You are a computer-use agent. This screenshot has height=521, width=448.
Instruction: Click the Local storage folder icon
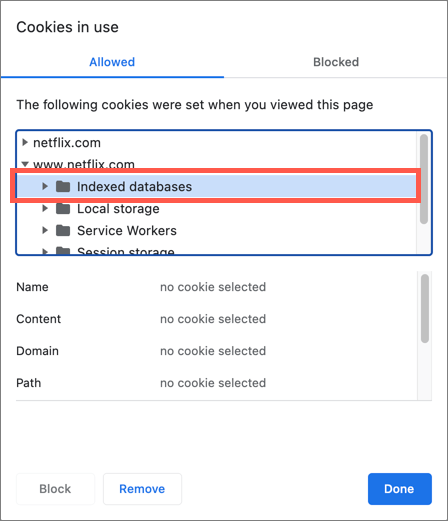(63, 209)
